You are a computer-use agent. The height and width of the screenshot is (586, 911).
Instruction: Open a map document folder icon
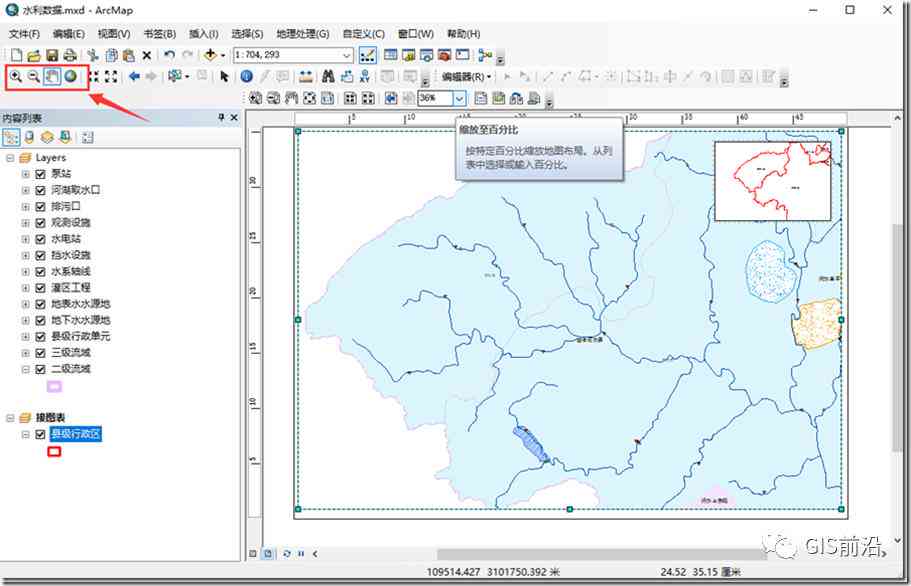34,55
